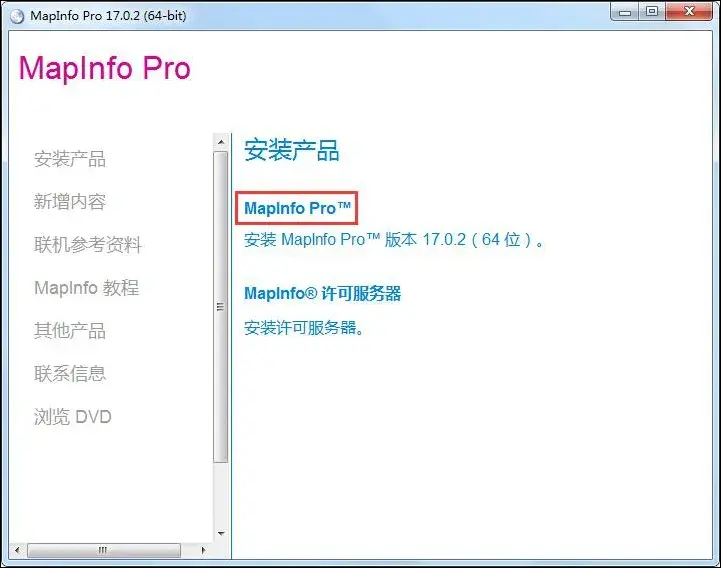This screenshot has height=568, width=721.
Task: Click the MapInfo® 许可服务器 link
Action: tap(322, 293)
